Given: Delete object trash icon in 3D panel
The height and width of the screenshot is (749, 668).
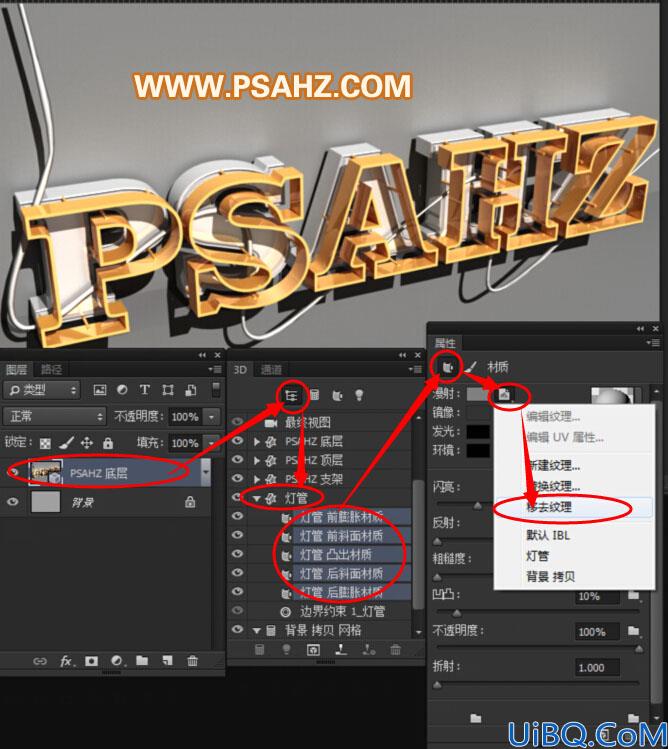Looking at the screenshot, I should [395, 650].
